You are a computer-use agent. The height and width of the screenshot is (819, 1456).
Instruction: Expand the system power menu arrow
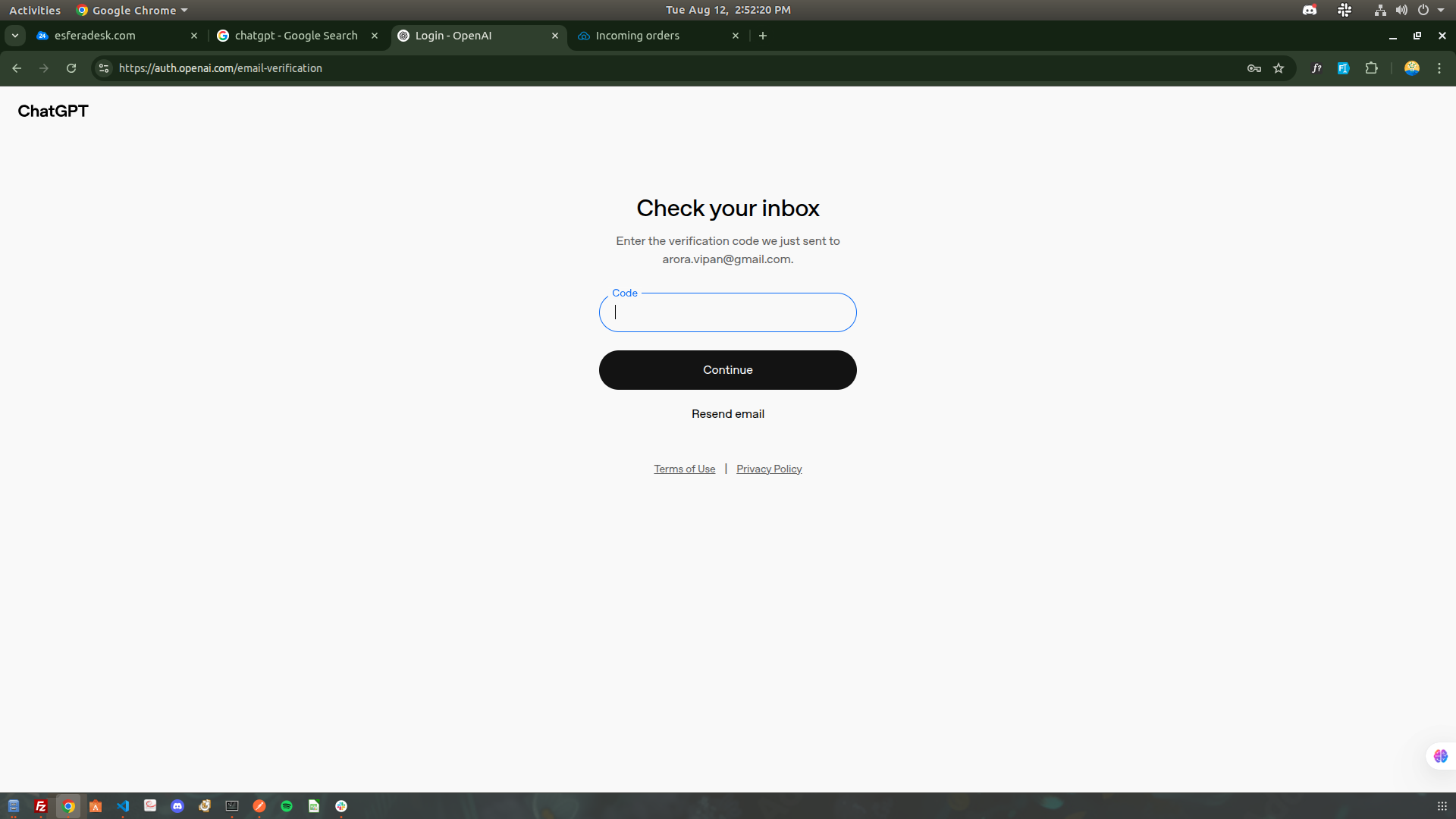[x=1441, y=11]
